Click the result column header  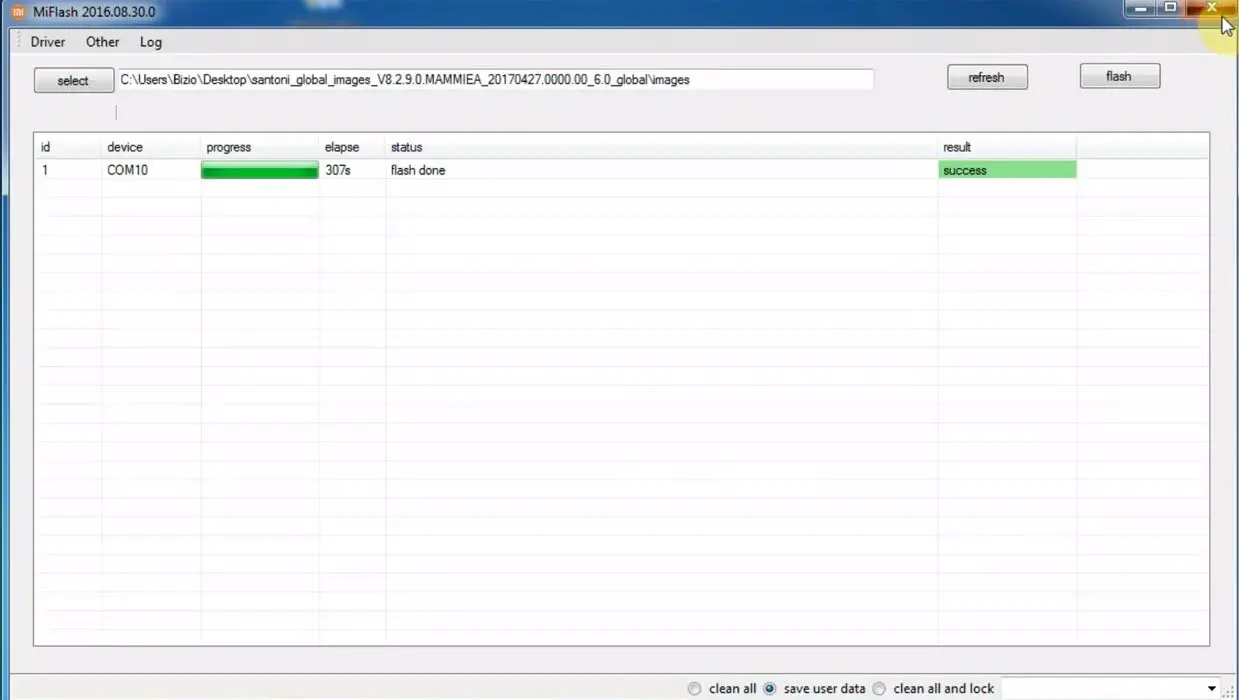(x=1007, y=147)
